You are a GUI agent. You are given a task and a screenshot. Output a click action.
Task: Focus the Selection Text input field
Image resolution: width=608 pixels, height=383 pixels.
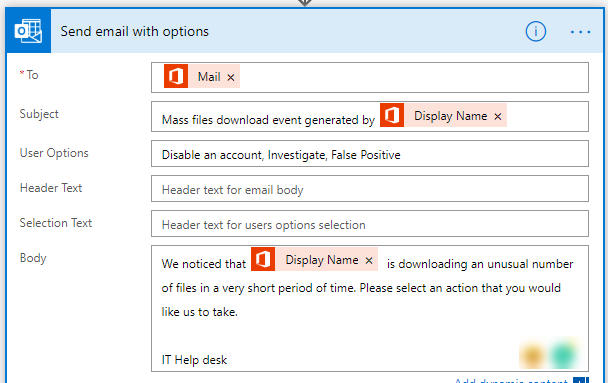pyautogui.click(x=370, y=224)
